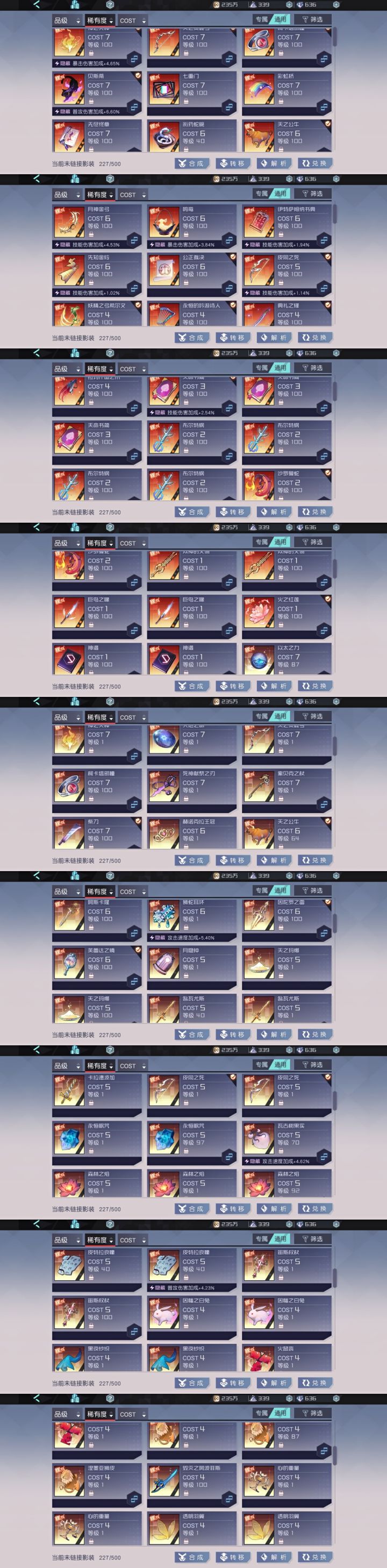
Task: Toggle the checkmark on the 公正裁决 card
Action: (x=233, y=257)
